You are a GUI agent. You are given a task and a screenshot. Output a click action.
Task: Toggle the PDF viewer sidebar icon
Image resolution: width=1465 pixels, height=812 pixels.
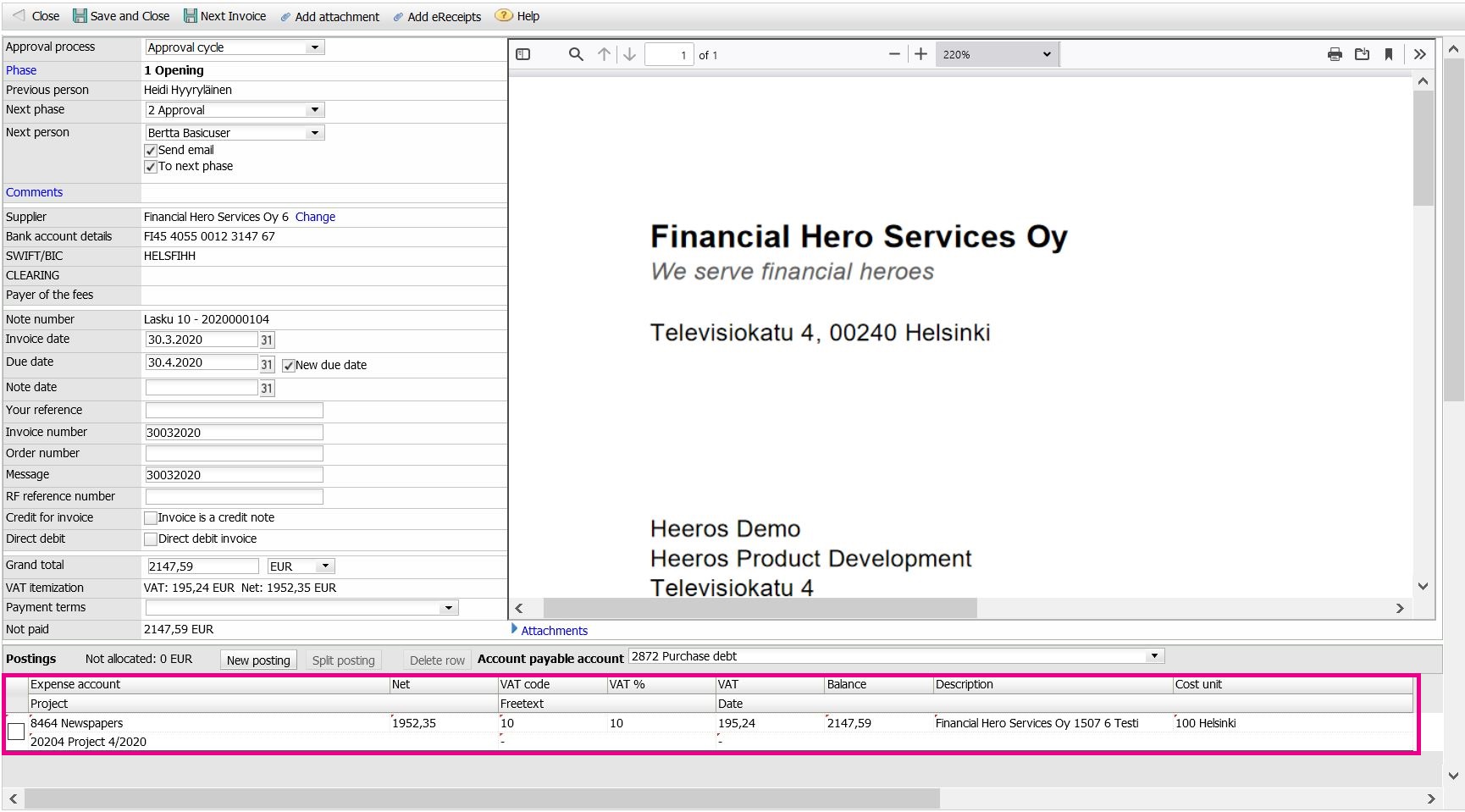tap(523, 54)
